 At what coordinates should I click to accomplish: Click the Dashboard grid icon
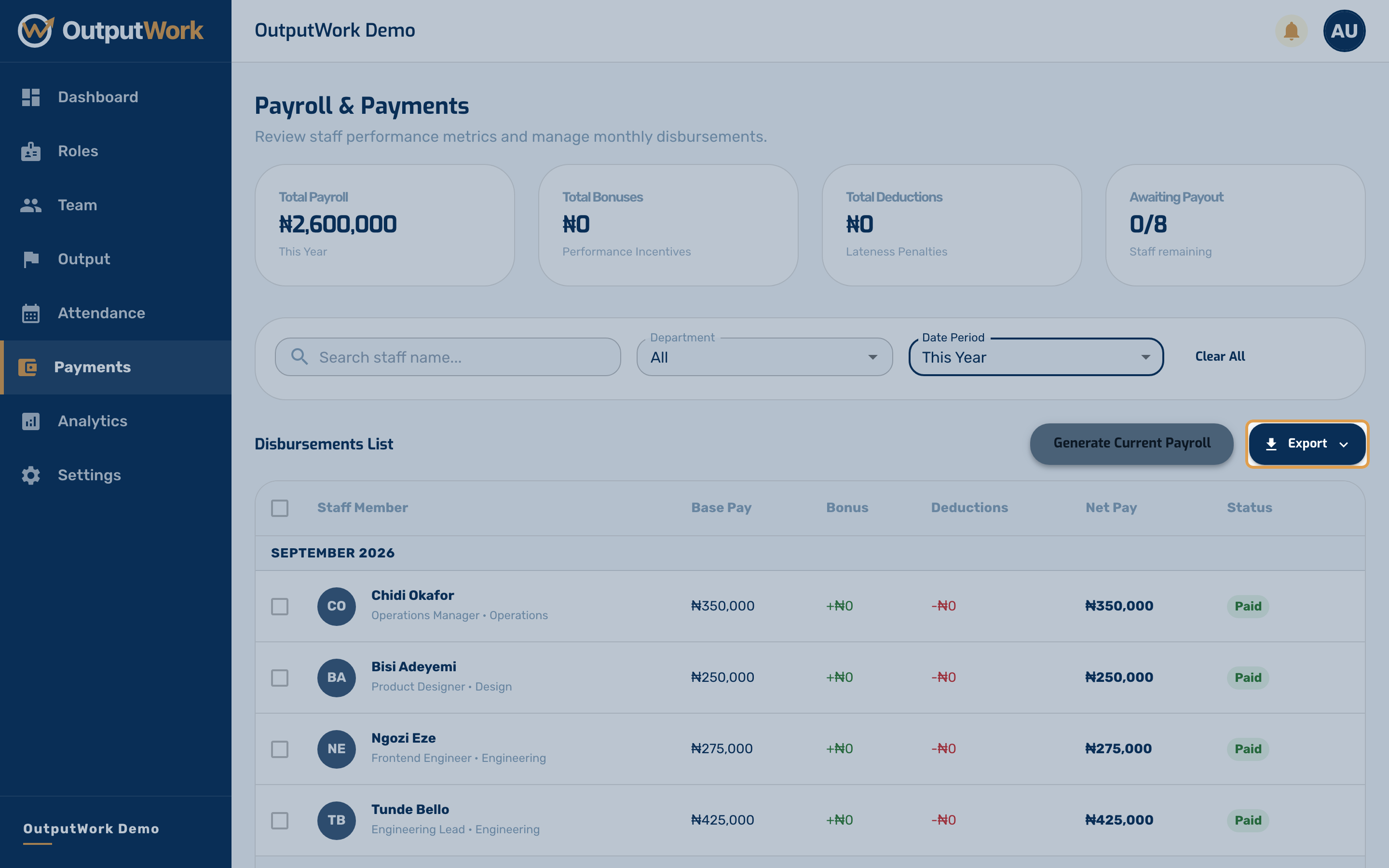pyautogui.click(x=31, y=97)
